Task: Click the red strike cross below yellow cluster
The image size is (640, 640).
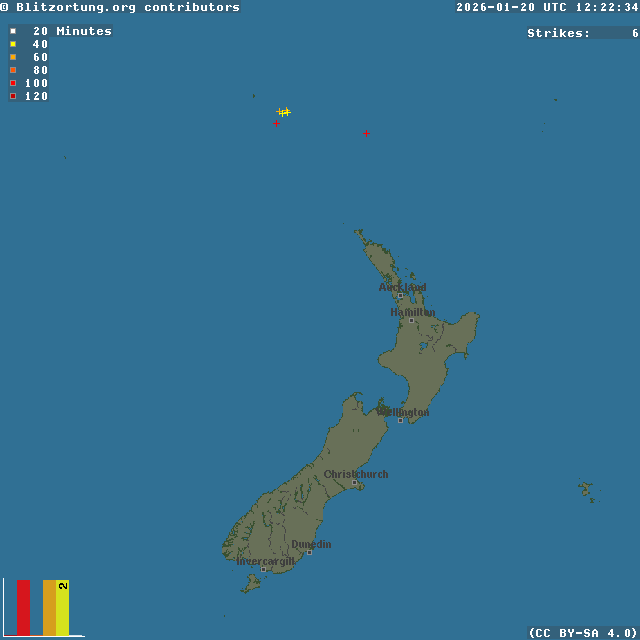Action: pos(276,123)
